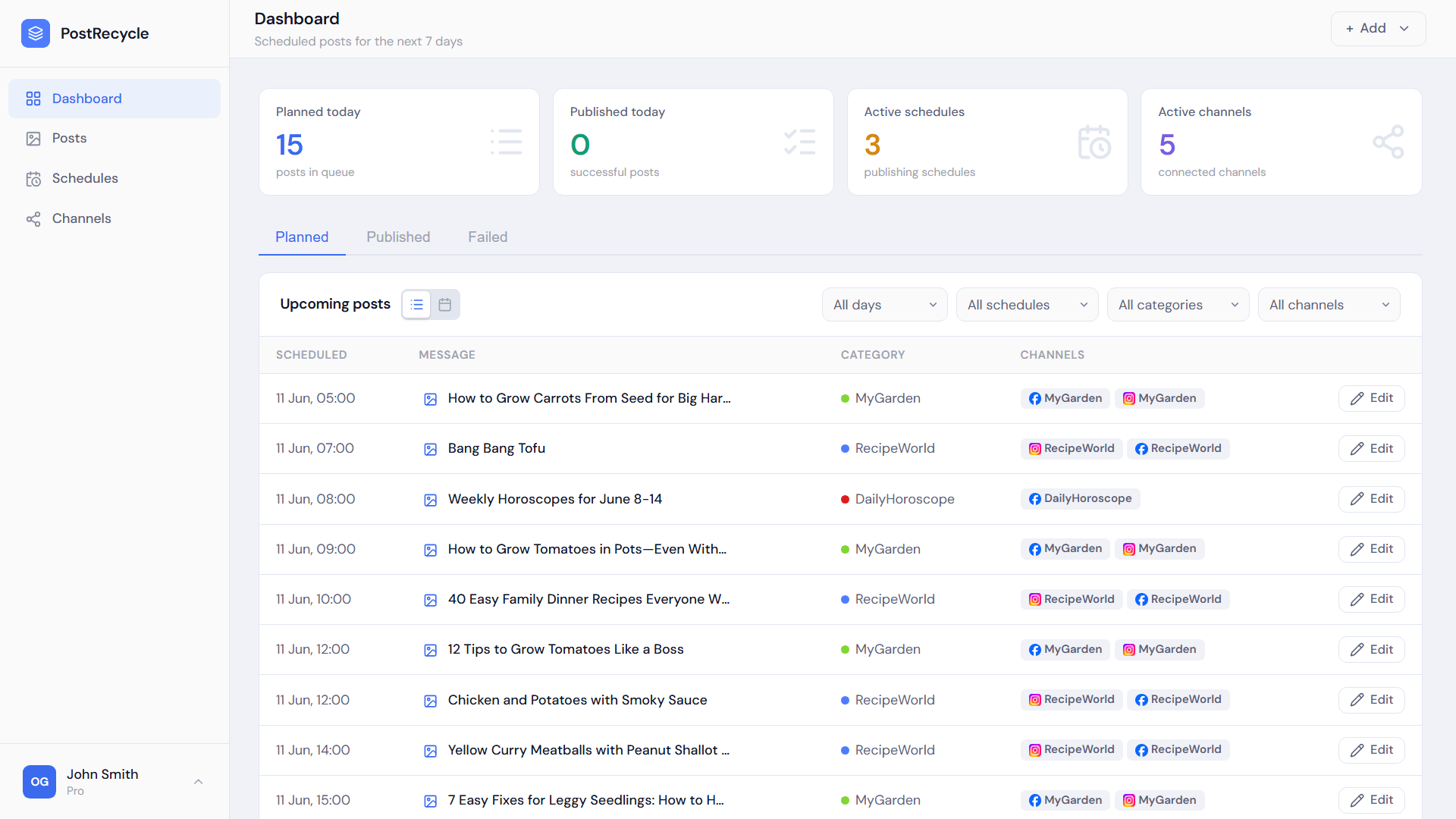The image size is (1456, 819).
Task: Click Instagram MyGarden chip in Tomatoes in Pots row
Action: pos(1159,548)
